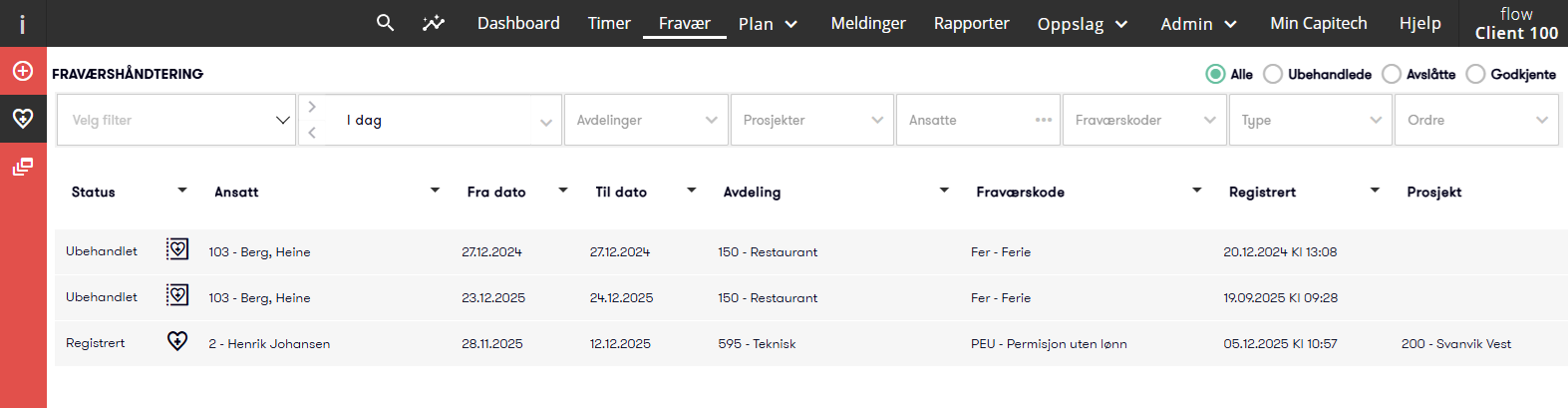The image size is (1568, 408).
Task: Click the activity graph icon in top bar
Action: [x=434, y=23]
